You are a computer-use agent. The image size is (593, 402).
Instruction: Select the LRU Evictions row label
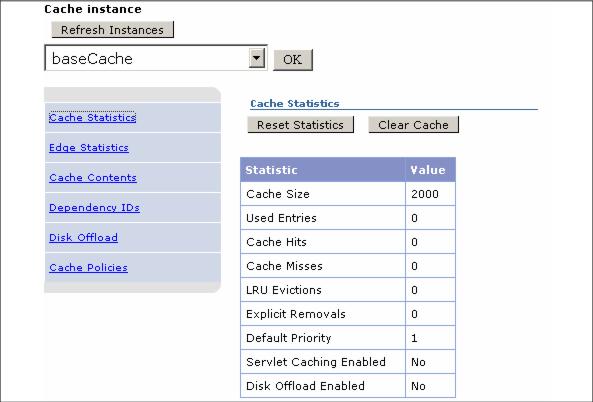[284, 290]
